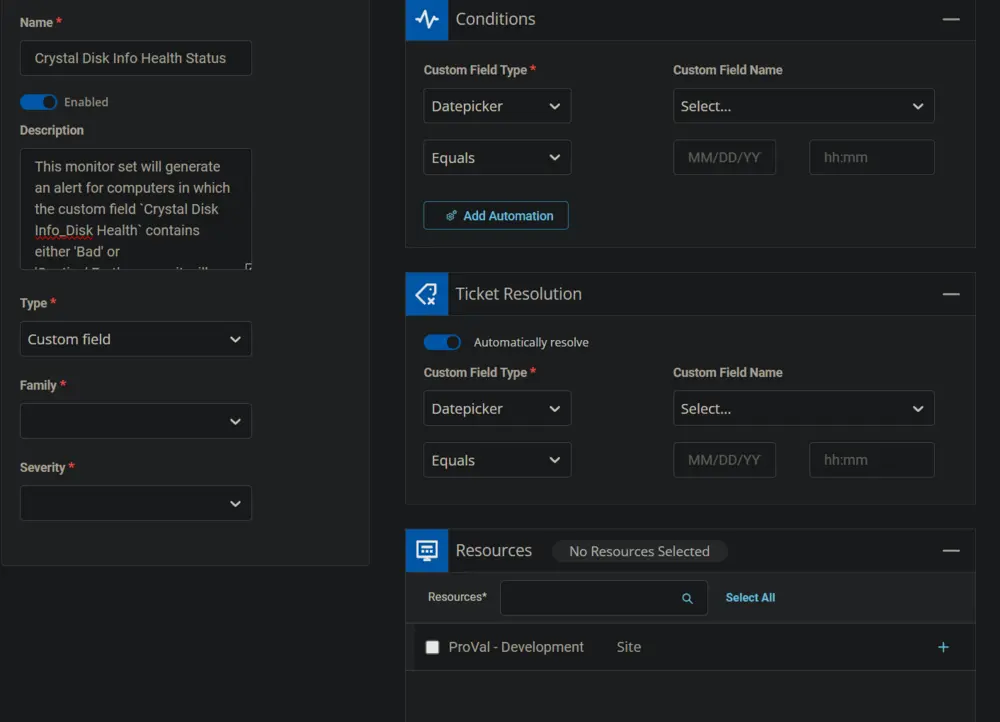Screen dimensions: 1000x722
Task: Click the Site label in resource row
Action: point(629,647)
